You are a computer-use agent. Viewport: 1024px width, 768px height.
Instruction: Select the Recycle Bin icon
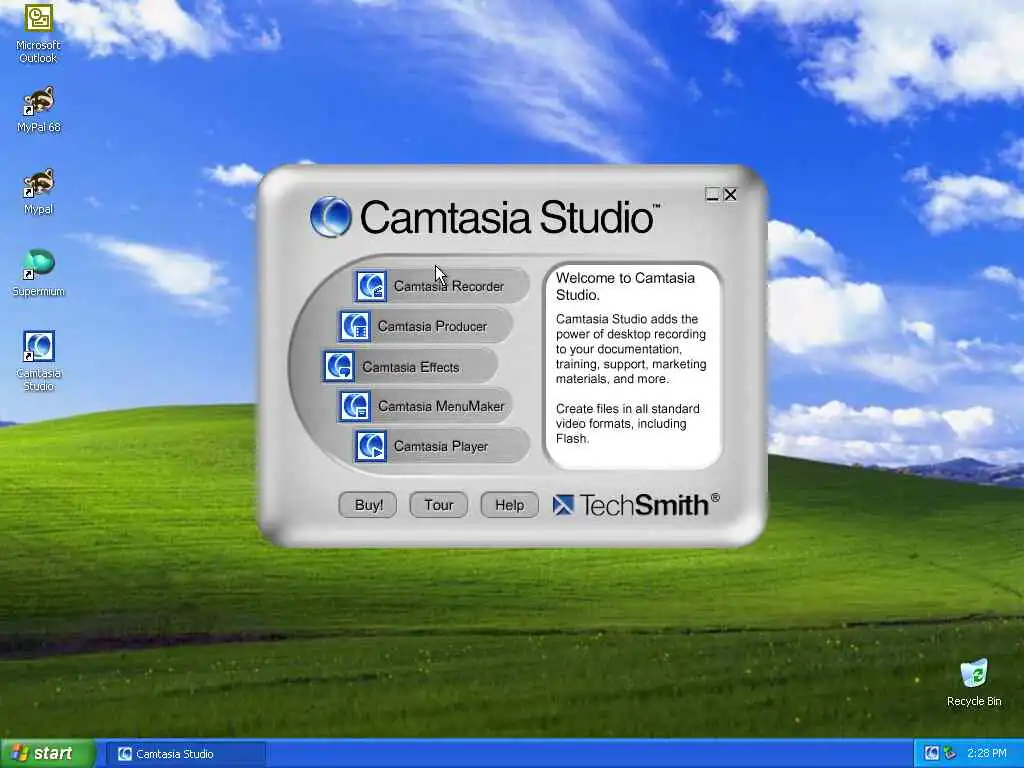tap(974, 682)
